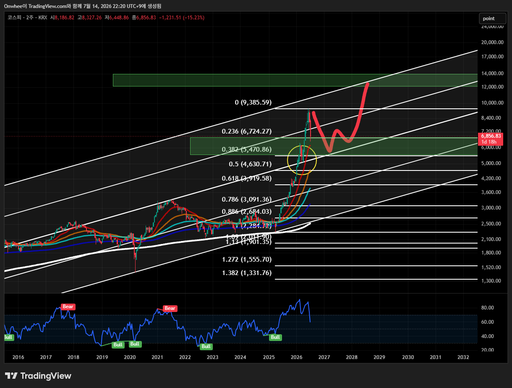512x388 pixels.
Task: Click the -1,231.51 (-15.23%) change value
Action: pos(182,17)
